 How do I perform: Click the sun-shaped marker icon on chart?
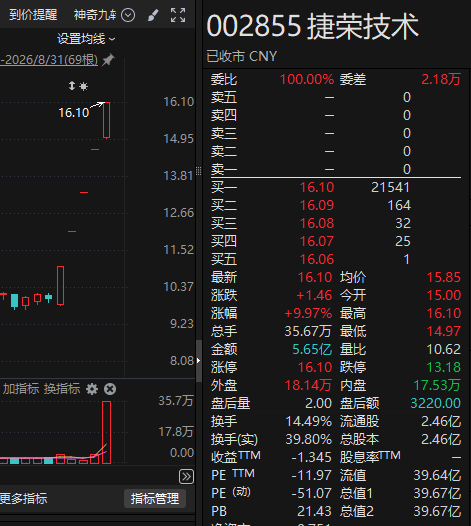tap(83, 87)
